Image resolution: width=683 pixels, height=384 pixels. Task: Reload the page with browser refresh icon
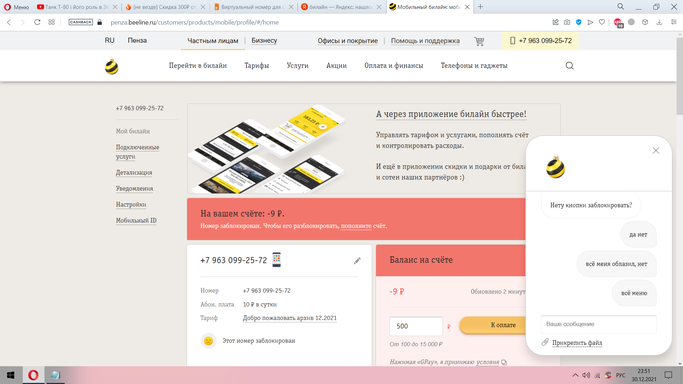coord(37,22)
